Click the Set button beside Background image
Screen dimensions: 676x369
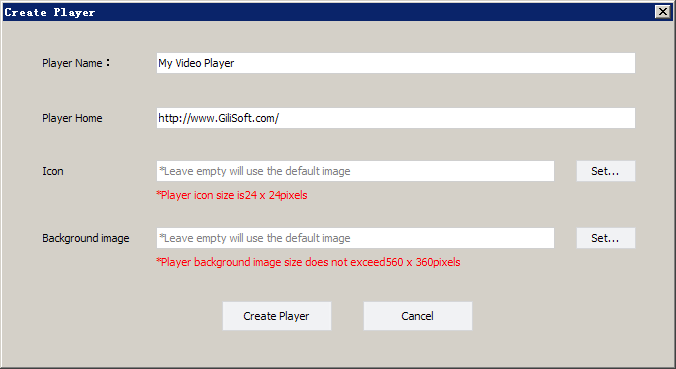(x=606, y=238)
